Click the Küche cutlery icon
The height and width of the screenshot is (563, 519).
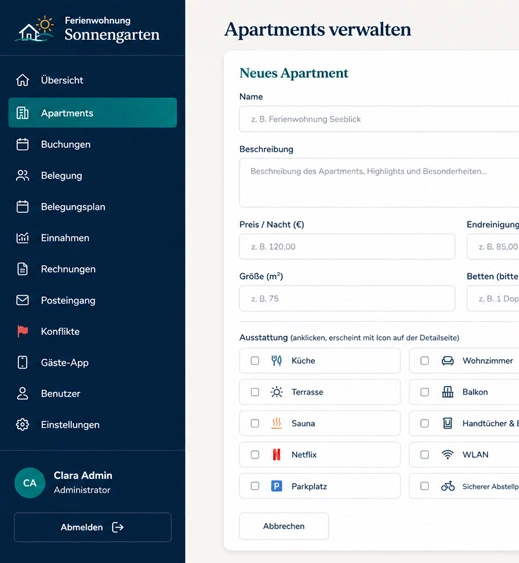pyautogui.click(x=276, y=360)
